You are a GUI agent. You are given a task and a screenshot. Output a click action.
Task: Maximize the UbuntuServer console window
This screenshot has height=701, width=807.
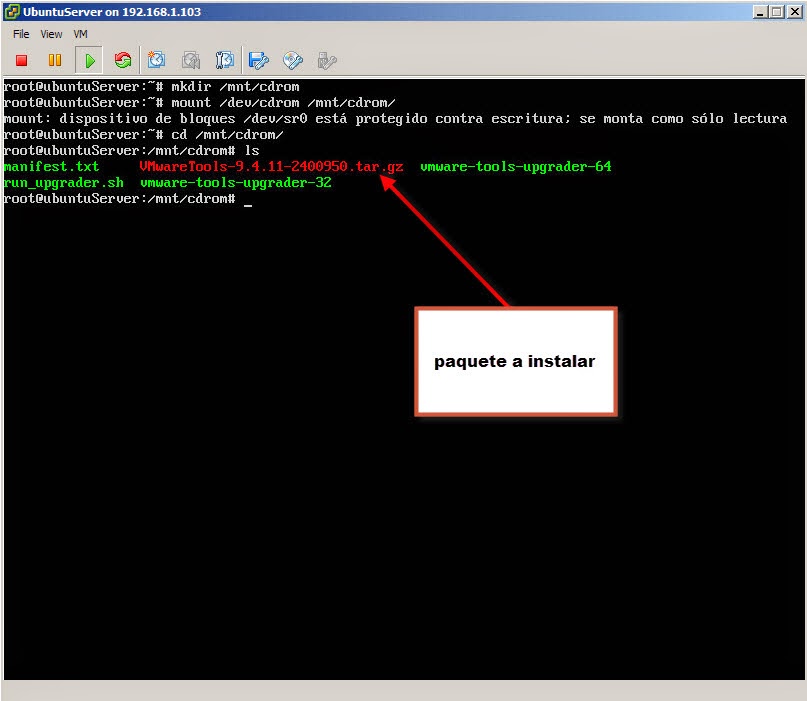tap(777, 11)
